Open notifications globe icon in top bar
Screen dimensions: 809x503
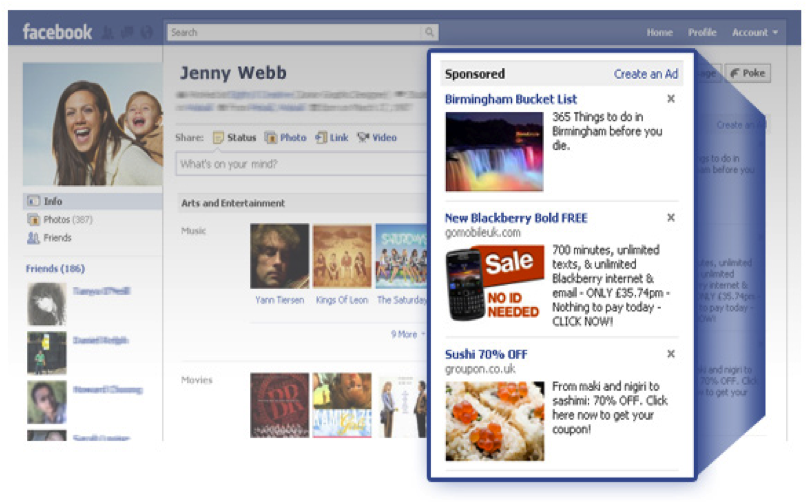tap(147, 33)
